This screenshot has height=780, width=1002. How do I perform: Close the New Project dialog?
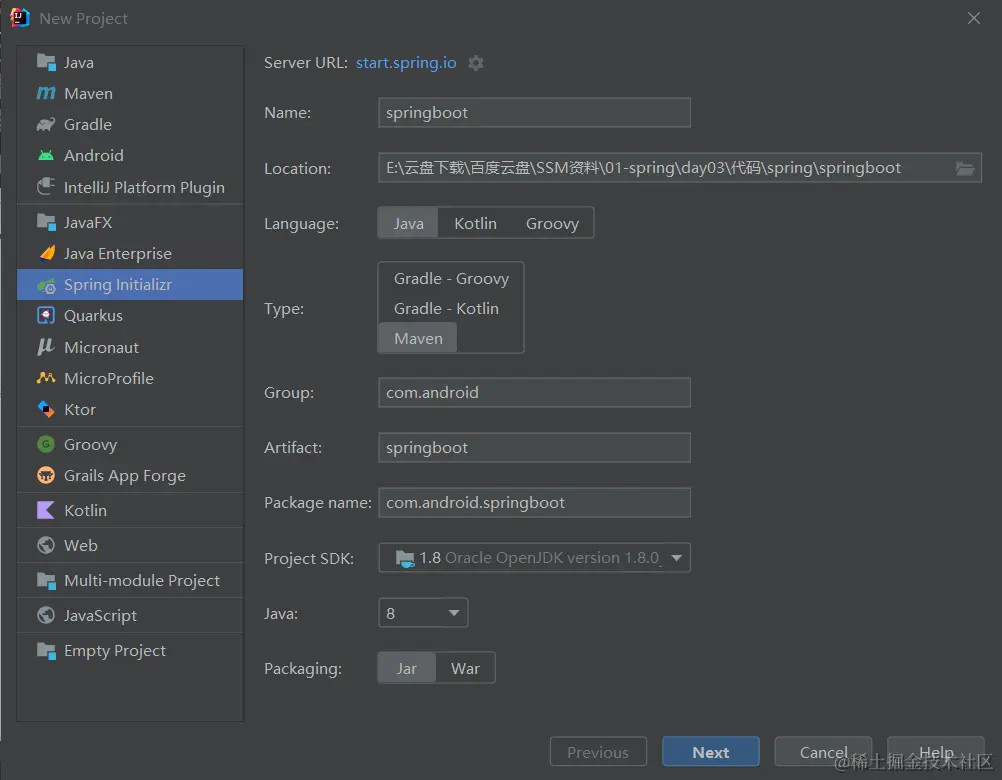click(x=973, y=18)
